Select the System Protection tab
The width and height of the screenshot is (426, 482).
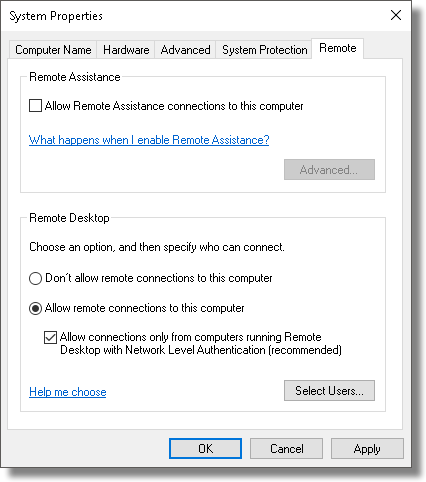coord(265,50)
